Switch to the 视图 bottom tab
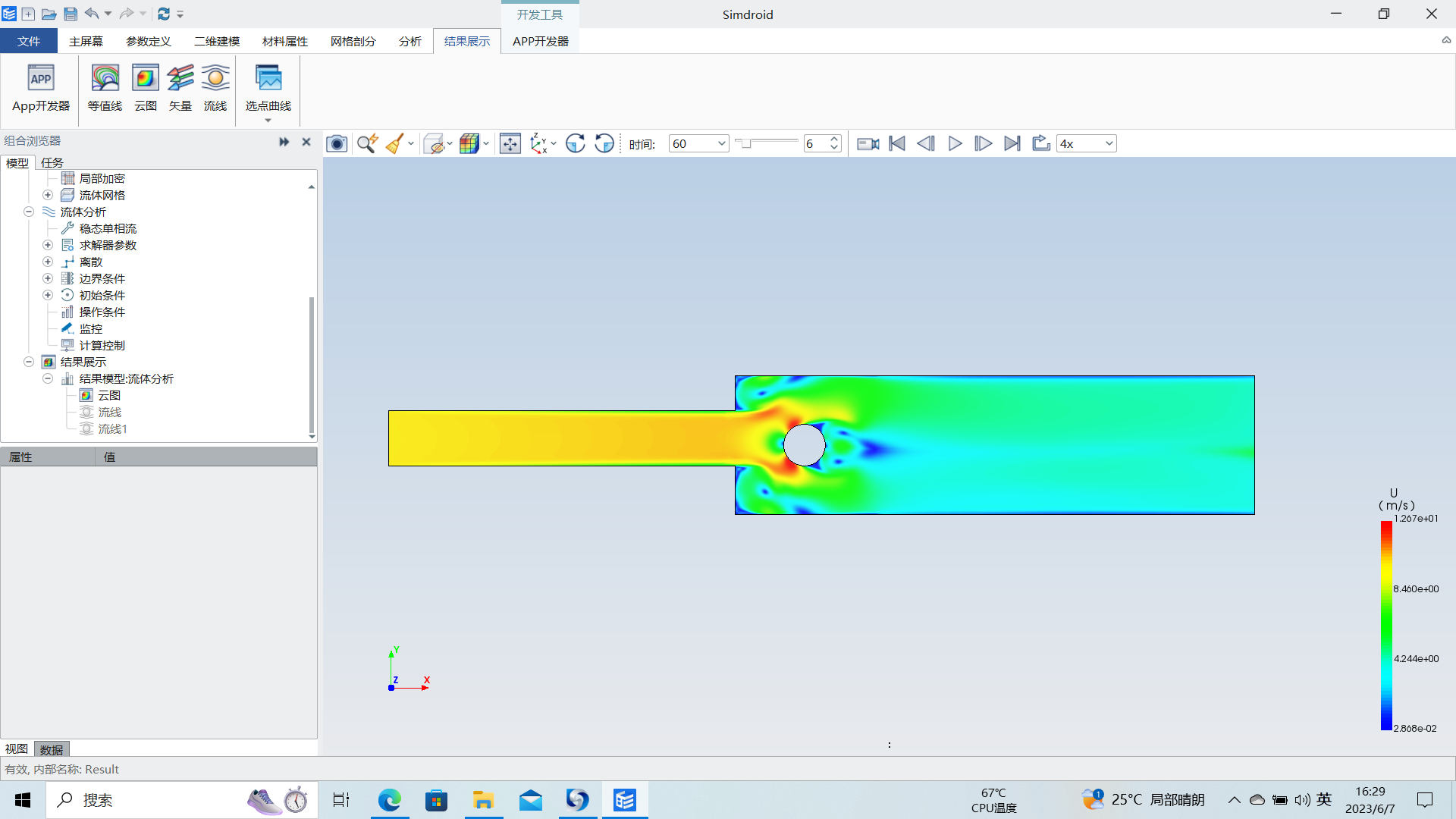This screenshot has height=819, width=1456. 17,749
